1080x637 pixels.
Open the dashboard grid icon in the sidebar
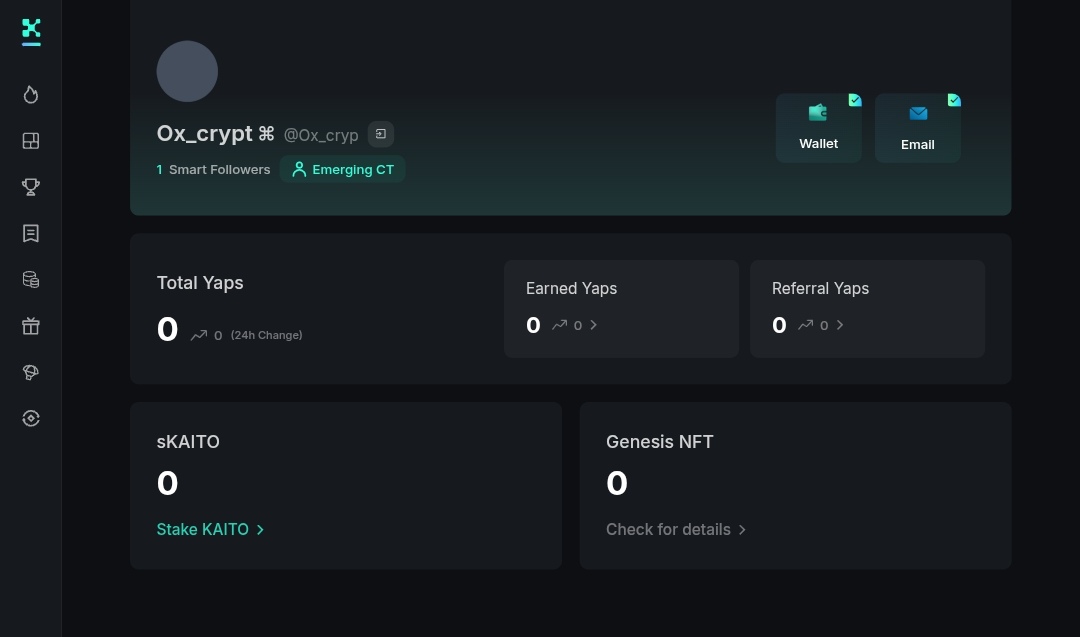click(x=31, y=140)
